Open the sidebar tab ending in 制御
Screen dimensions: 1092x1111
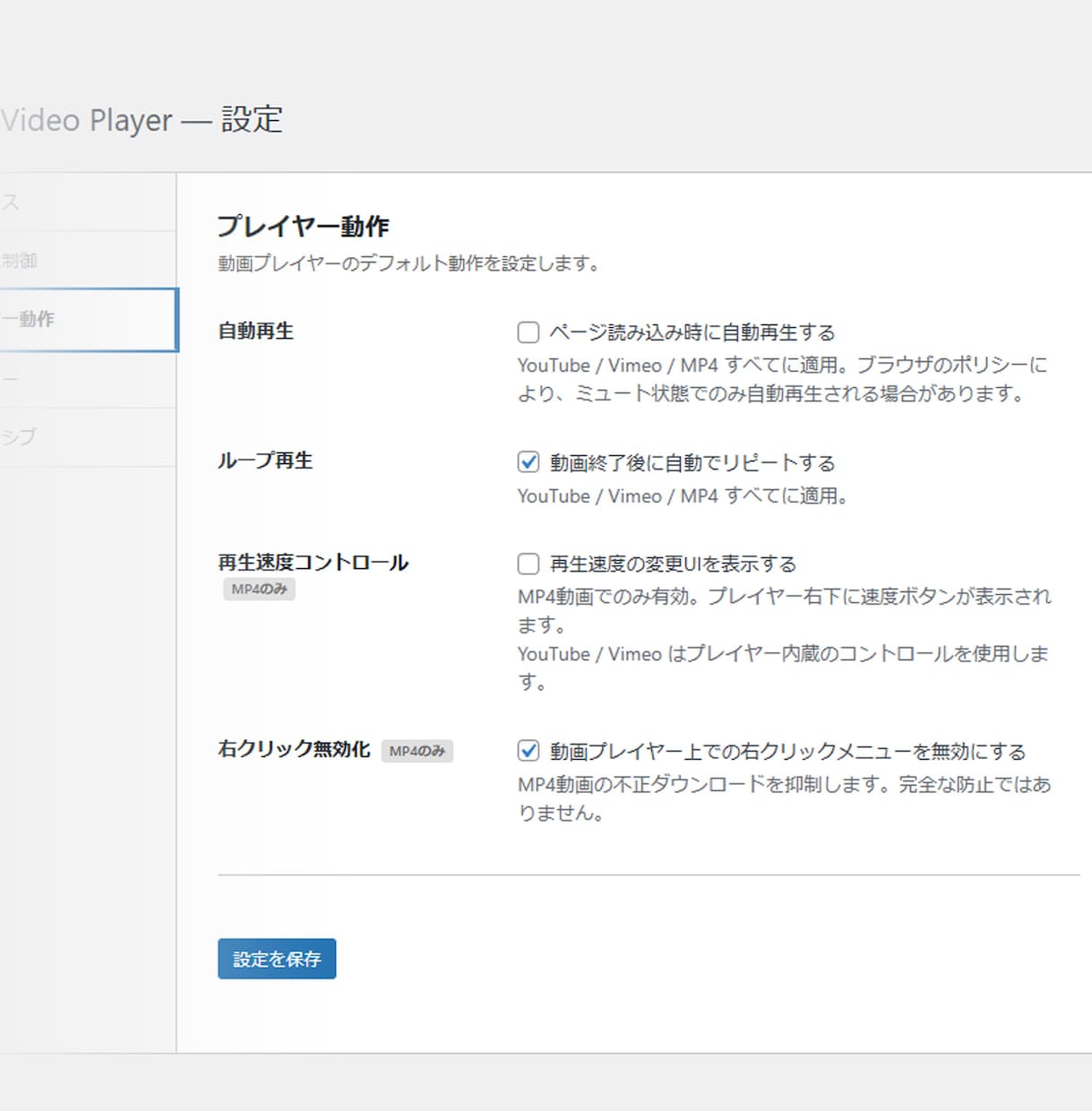pyautogui.click(x=88, y=261)
